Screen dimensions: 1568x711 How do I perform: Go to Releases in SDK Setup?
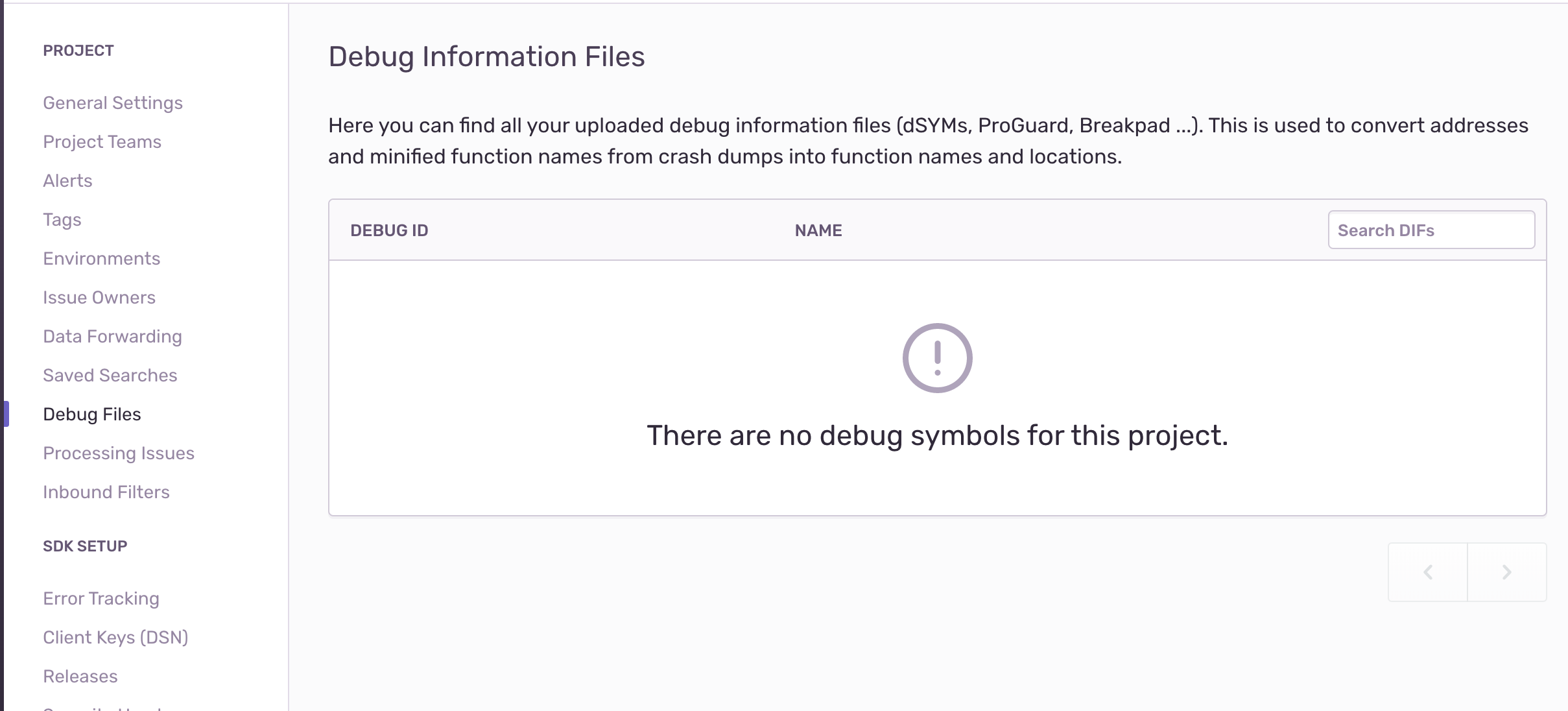pyautogui.click(x=80, y=677)
